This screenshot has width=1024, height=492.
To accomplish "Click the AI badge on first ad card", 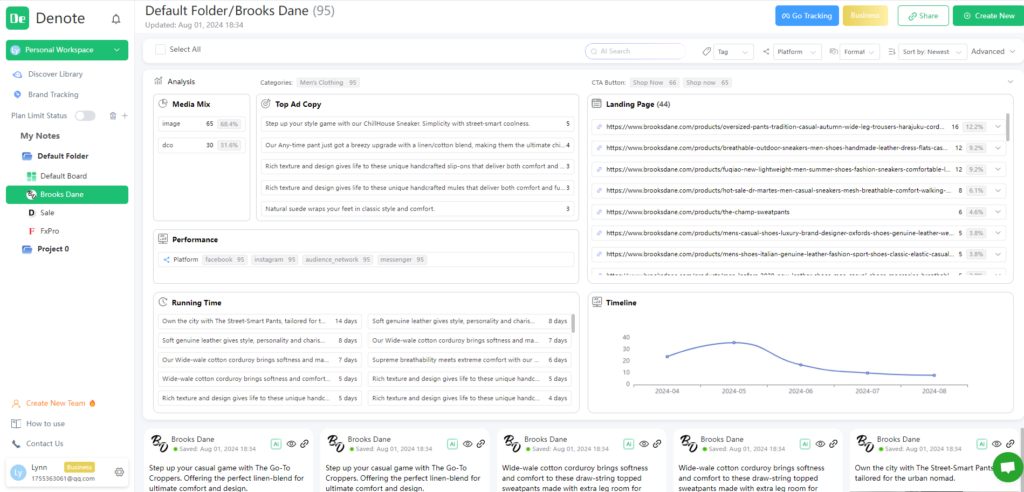I will coord(276,443).
